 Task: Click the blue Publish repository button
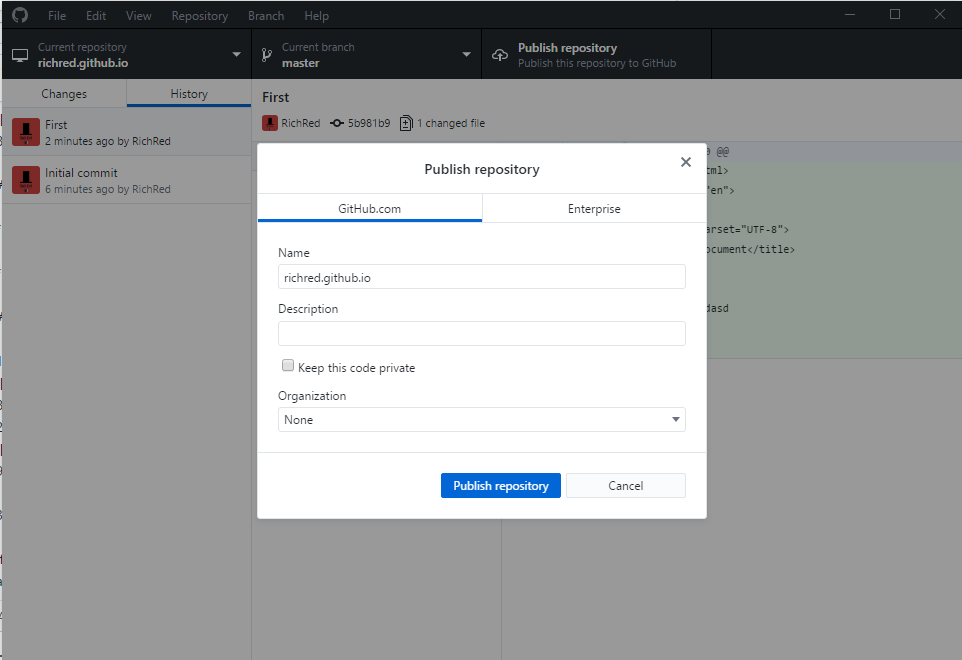501,486
